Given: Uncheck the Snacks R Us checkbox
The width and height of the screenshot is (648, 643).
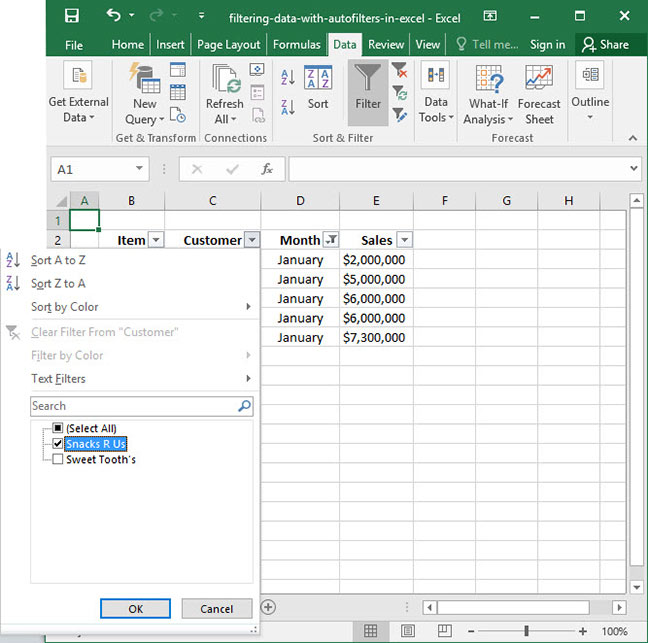Looking at the screenshot, I should coord(58,444).
